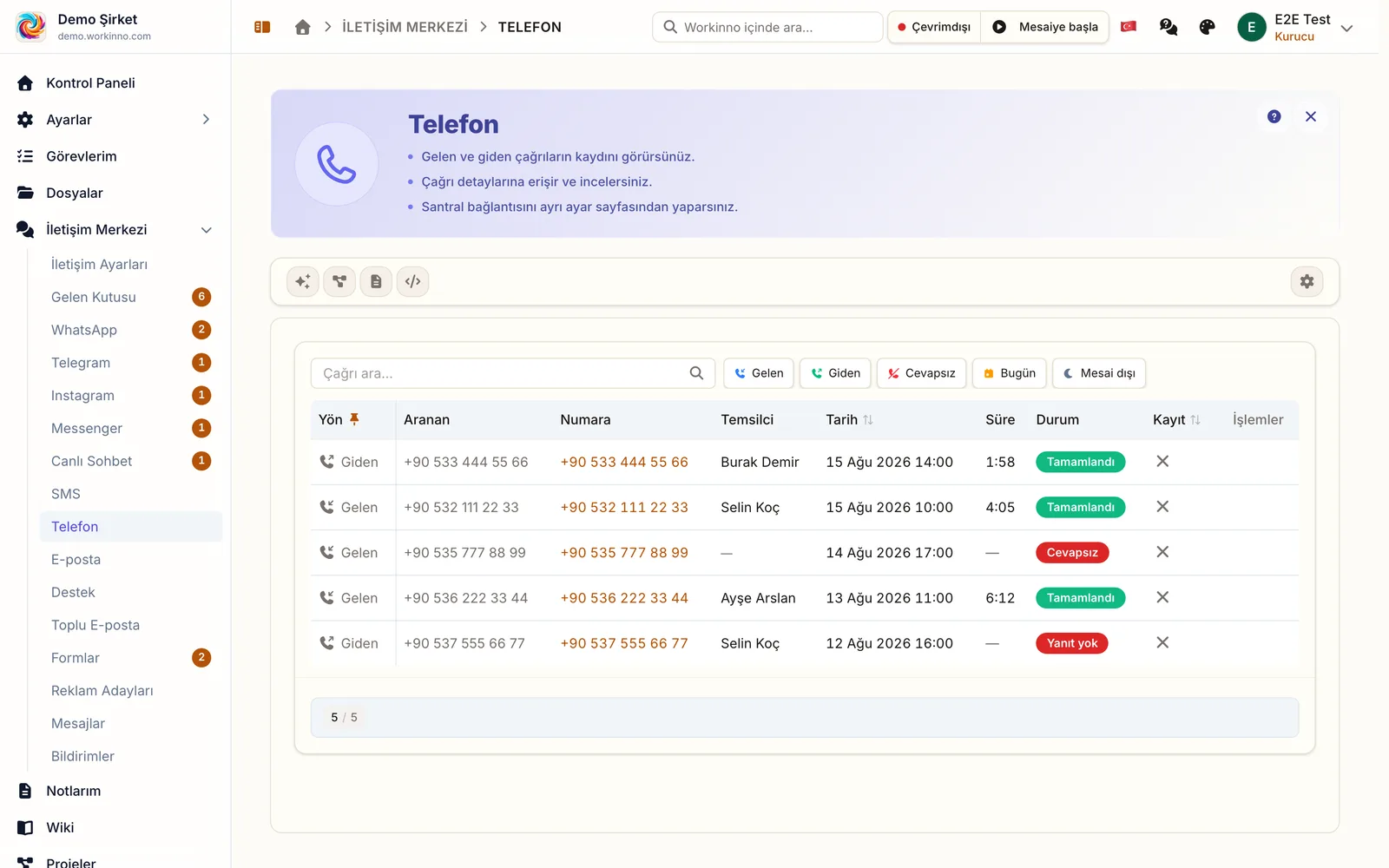Click Demo Şirket logo in sidebar
The width and height of the screenshot is (1389, 868).
click(x=31, y=26)
